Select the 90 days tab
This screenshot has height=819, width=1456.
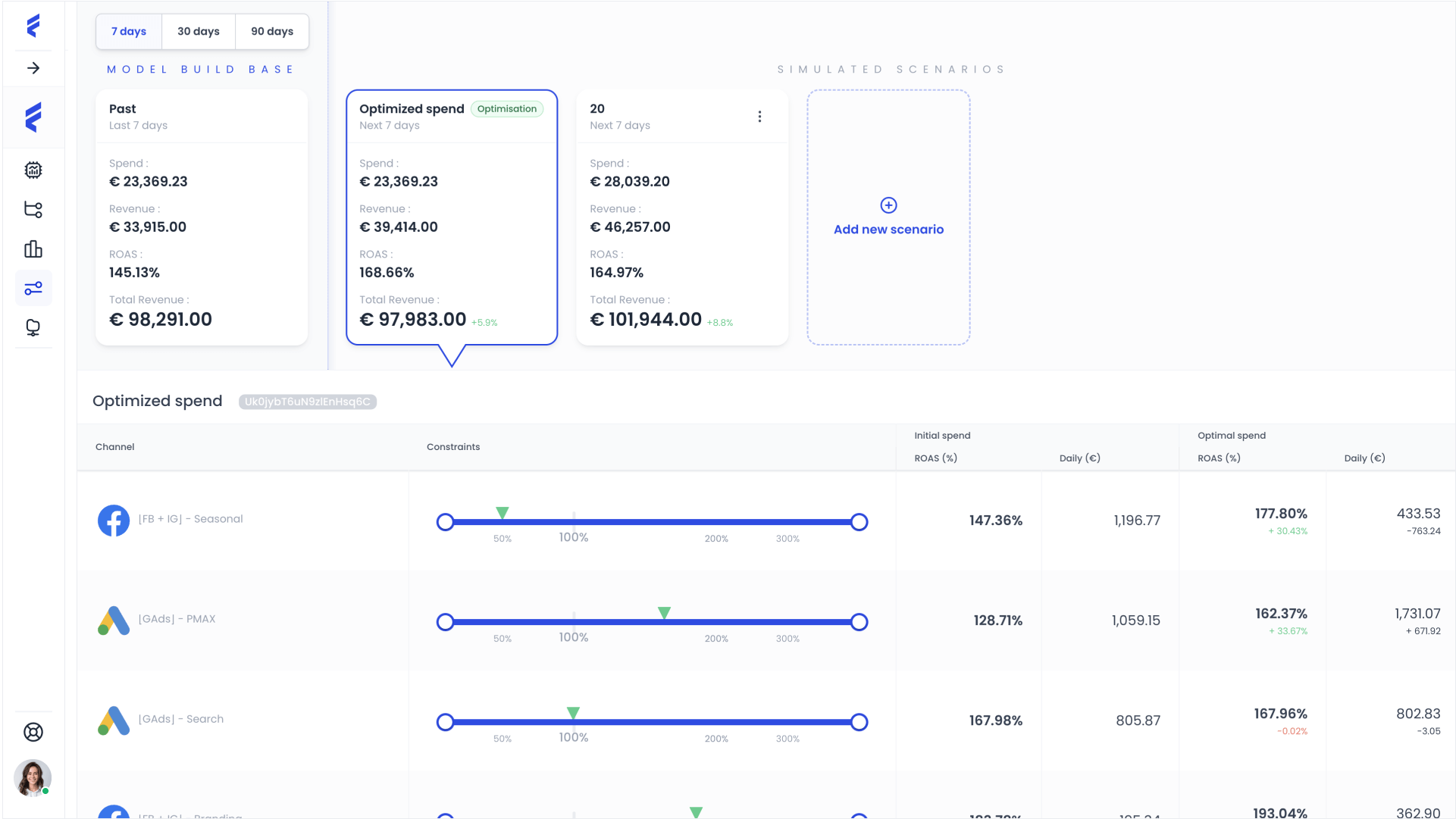272,31
